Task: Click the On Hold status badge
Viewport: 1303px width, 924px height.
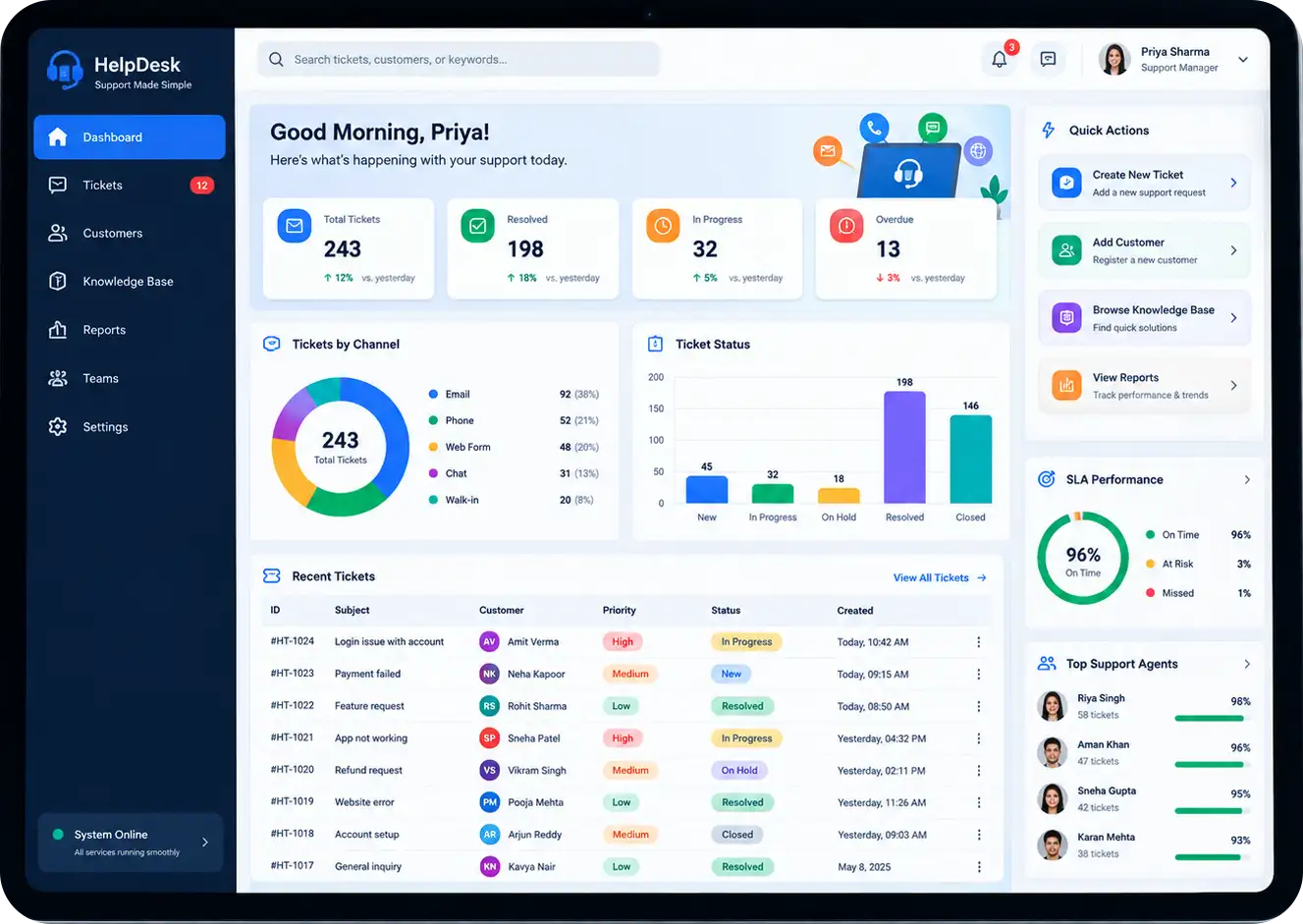Action: coord(739,771)
